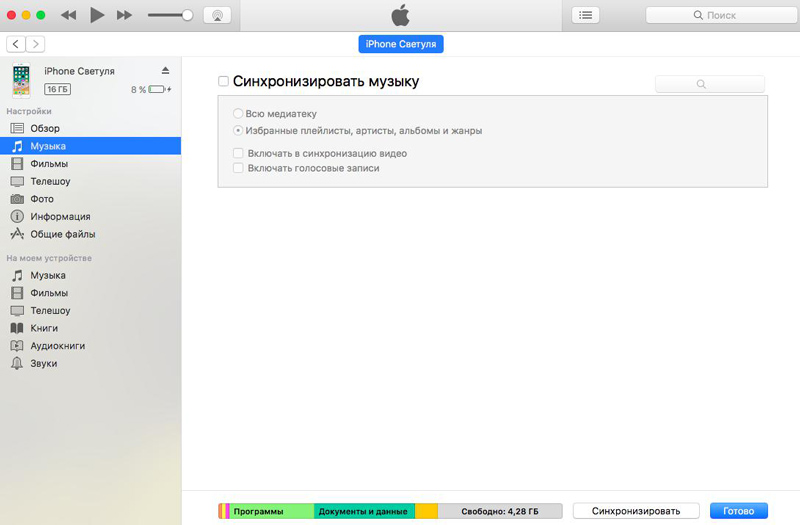Click the Книги book icon
Image resolution: width=800 pixels, height=525 pixels.
tap(17, 328)
